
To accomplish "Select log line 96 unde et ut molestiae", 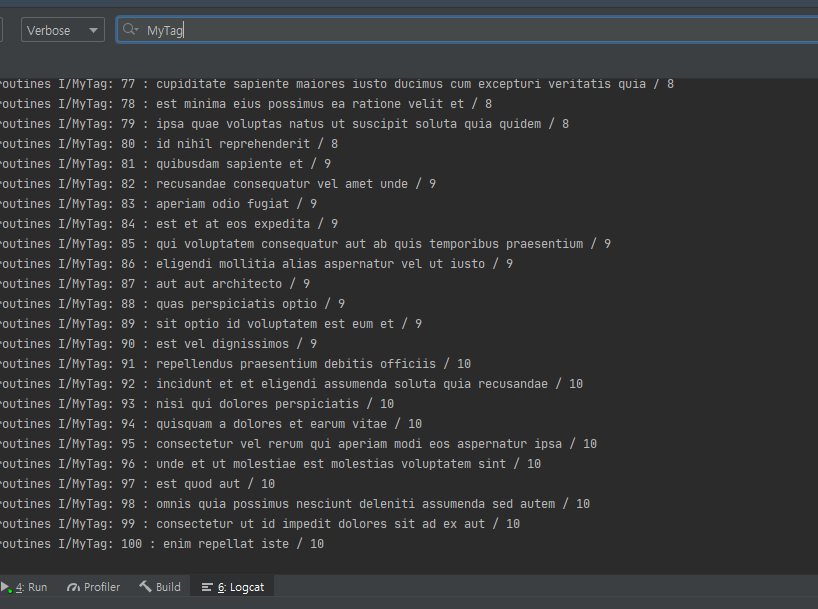I will (x=271, y=464).
